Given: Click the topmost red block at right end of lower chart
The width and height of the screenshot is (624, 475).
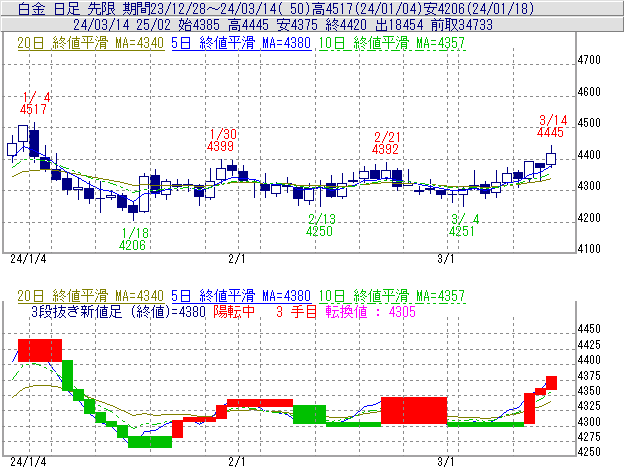Looking at the screenshot, I should tap(551, 383).
